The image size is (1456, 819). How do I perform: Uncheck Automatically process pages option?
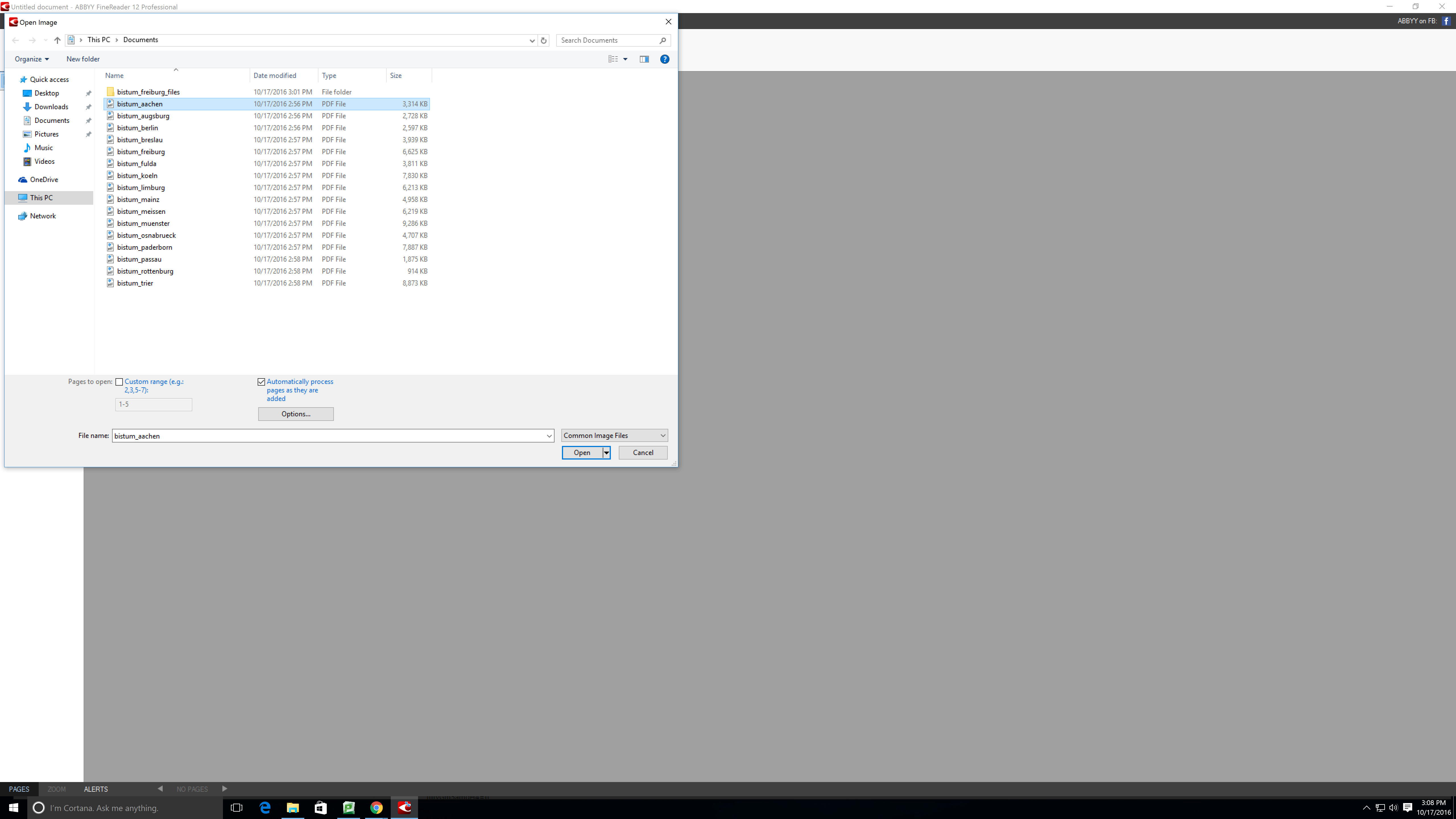pos(261,382)
